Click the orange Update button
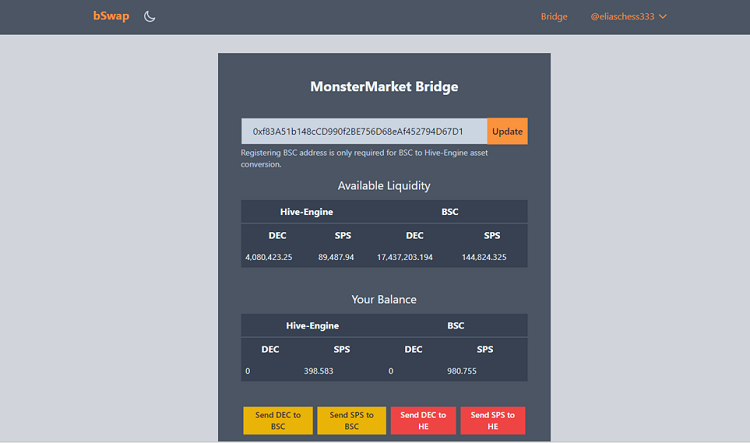Image resolution: width=750 pixels, height=443 pixels. click(507, 132)
